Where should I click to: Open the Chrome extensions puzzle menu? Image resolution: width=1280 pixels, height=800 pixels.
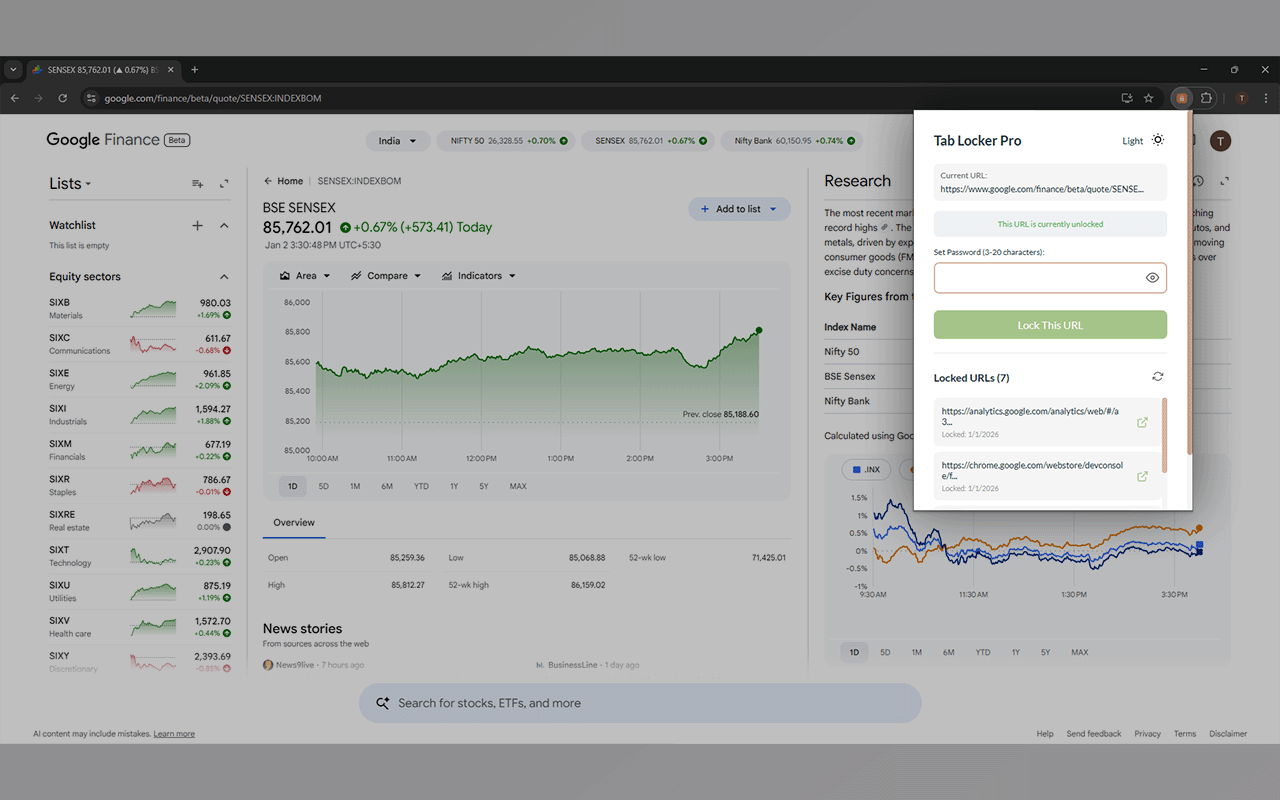click(1206, 98)
